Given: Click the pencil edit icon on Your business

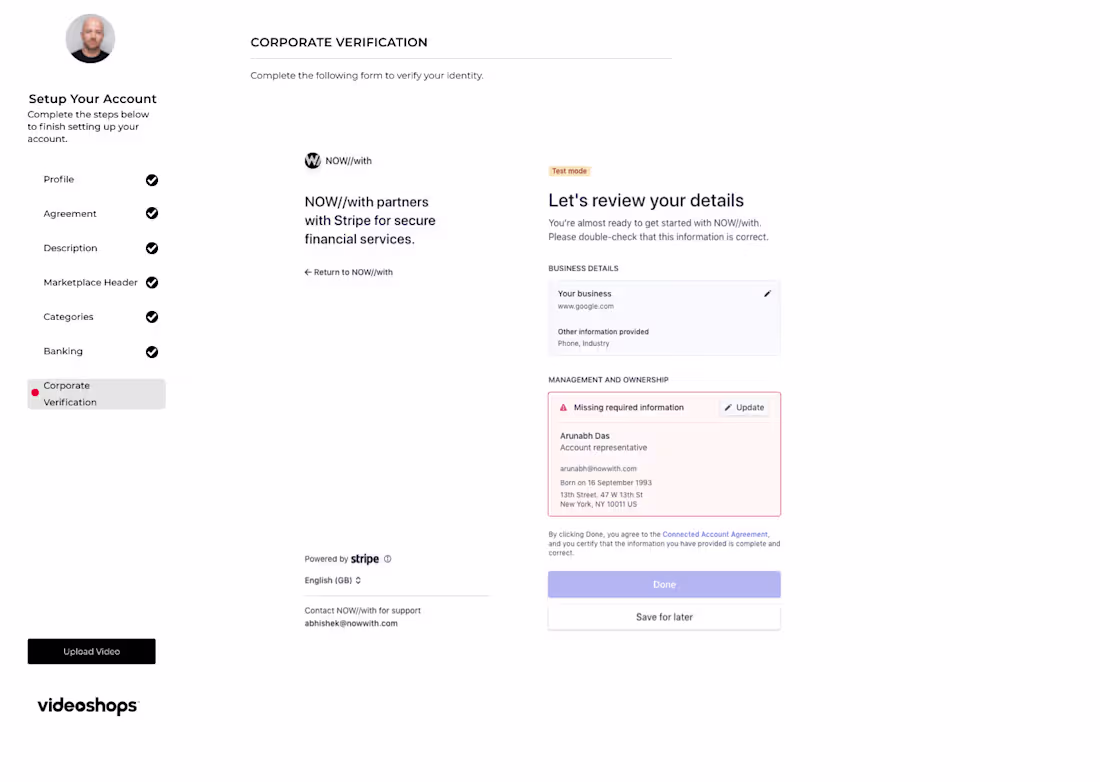Looking at the screenshot, I should click(767, 293).
